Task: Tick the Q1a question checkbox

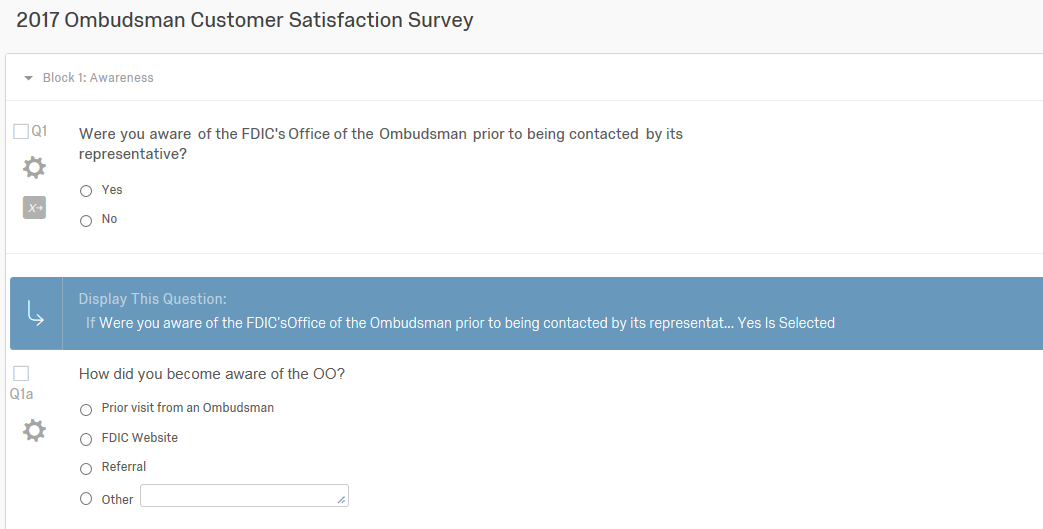Action: point(21,374)
